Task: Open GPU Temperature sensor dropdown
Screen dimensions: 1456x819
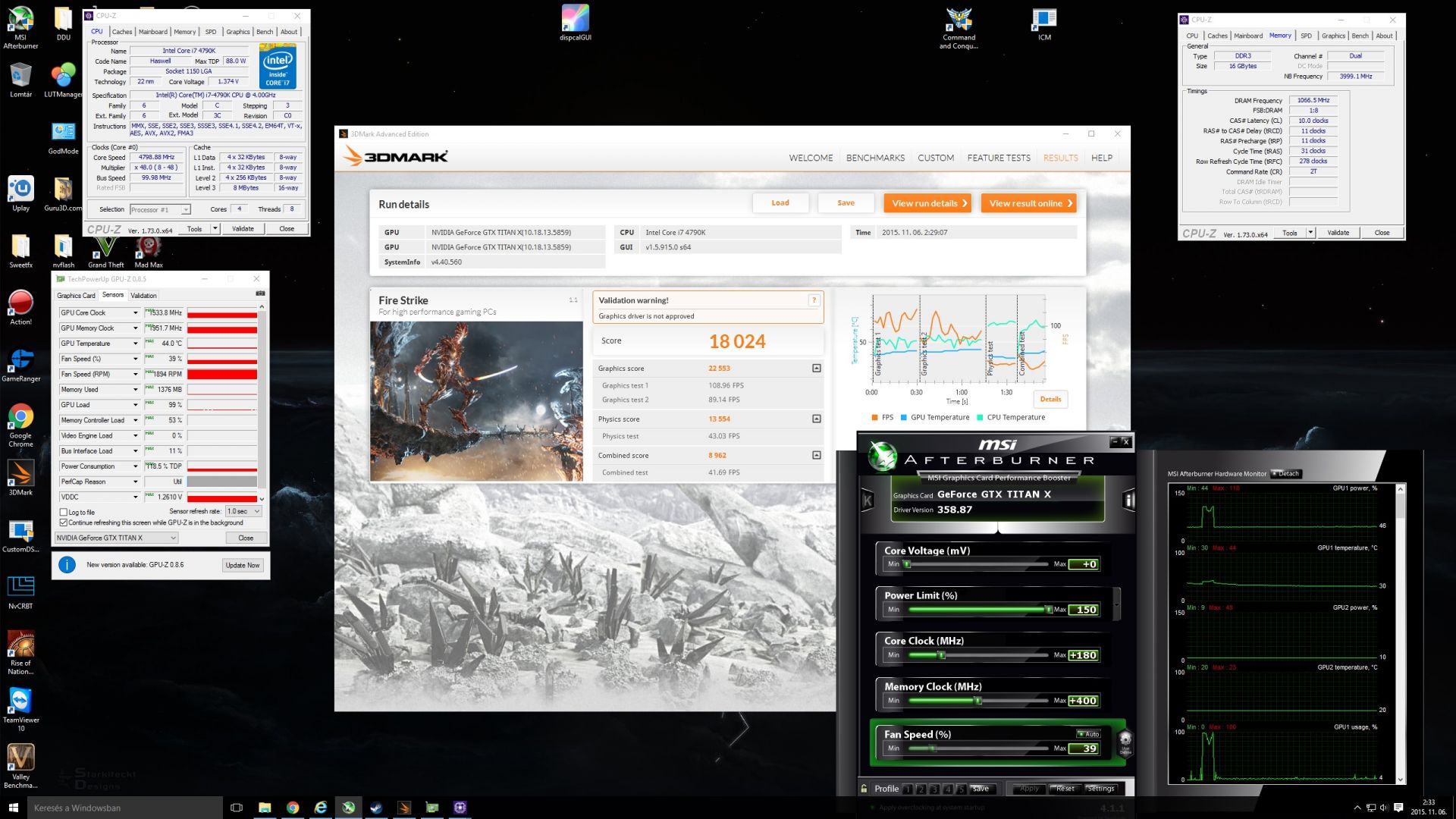Action: tap(136, 344)
